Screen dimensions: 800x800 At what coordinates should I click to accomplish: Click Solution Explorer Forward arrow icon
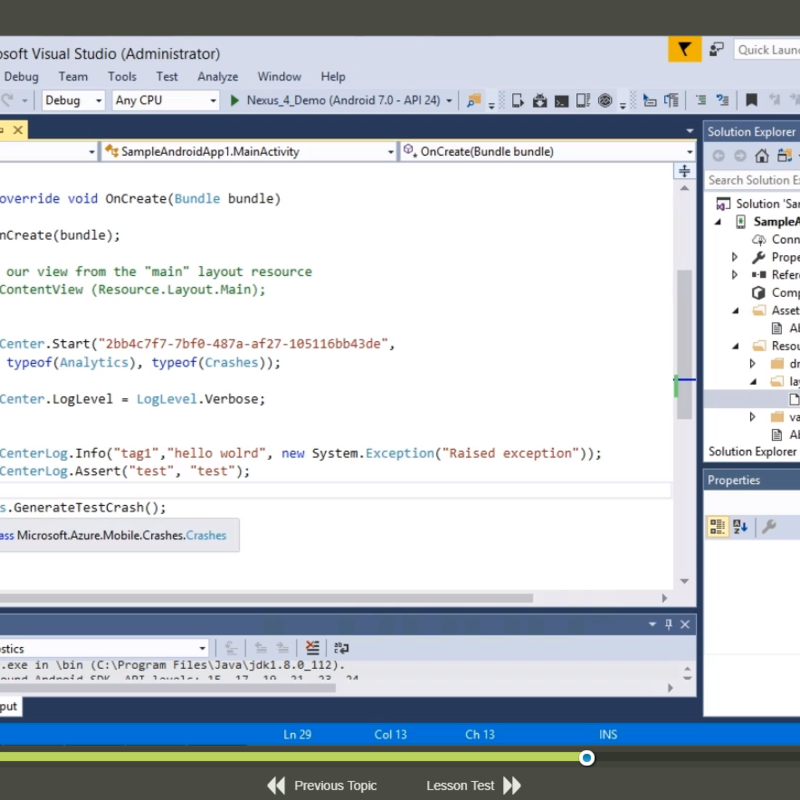coord(740,156)
